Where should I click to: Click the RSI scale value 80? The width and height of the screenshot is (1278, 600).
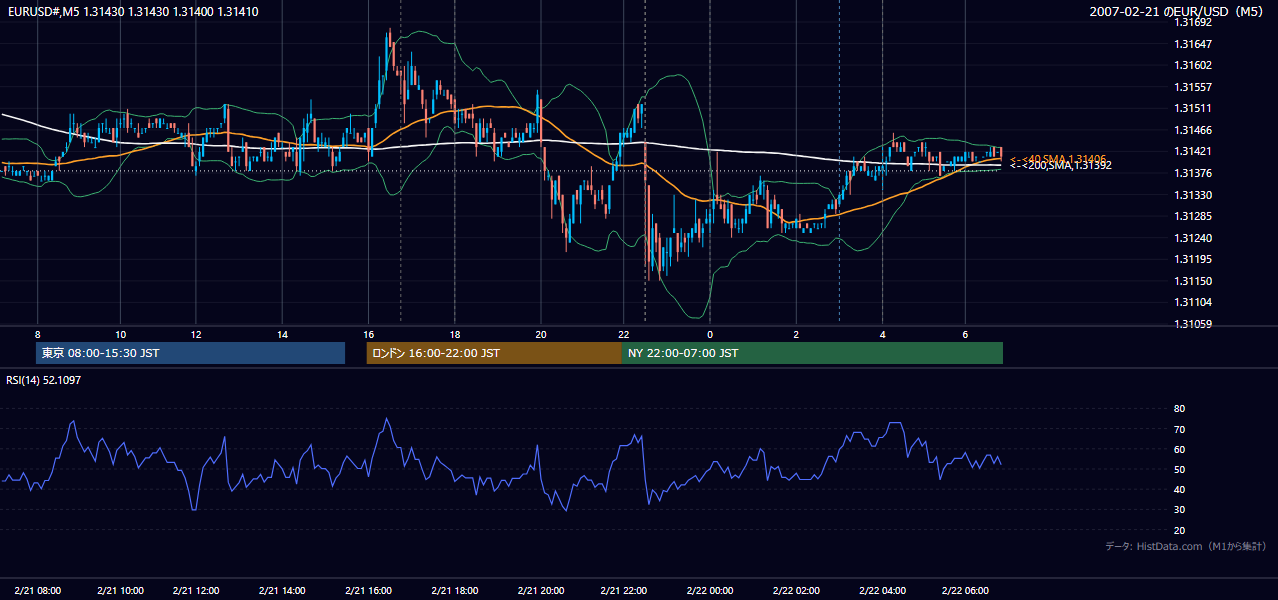pos(1180,409)
